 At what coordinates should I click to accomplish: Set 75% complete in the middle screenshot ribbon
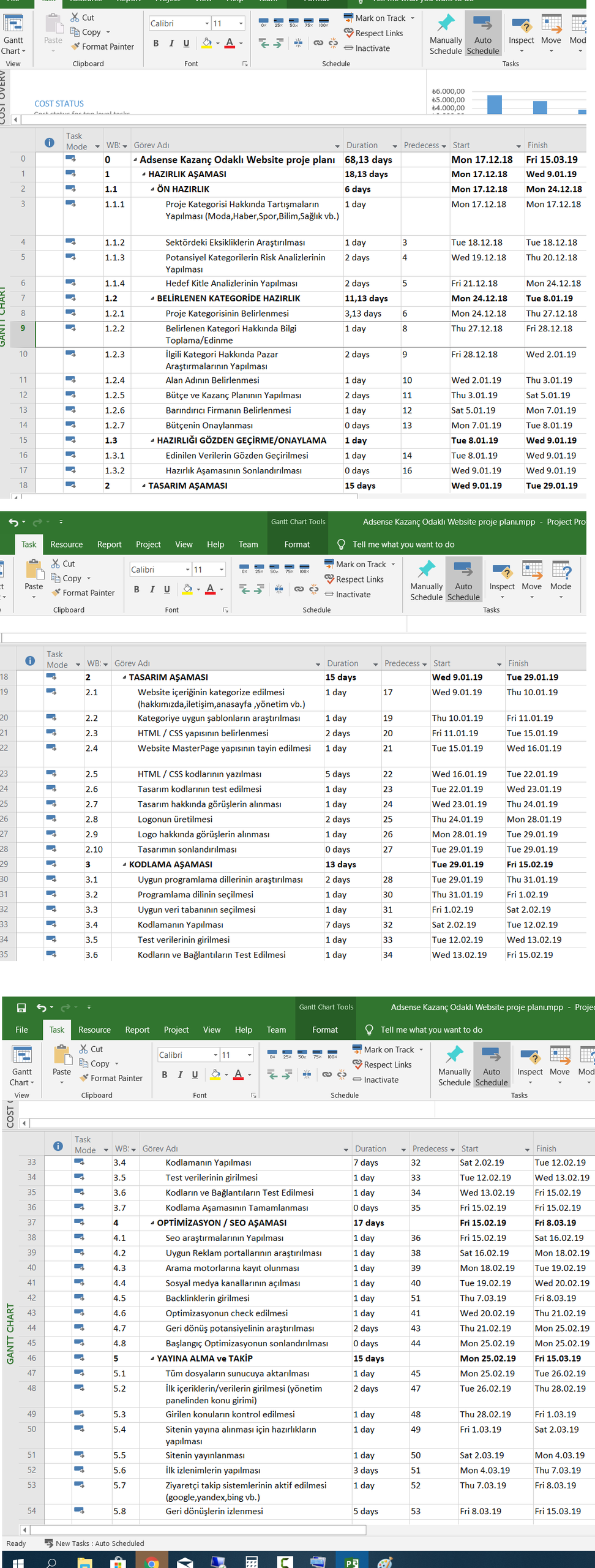[x=289, y=569]
